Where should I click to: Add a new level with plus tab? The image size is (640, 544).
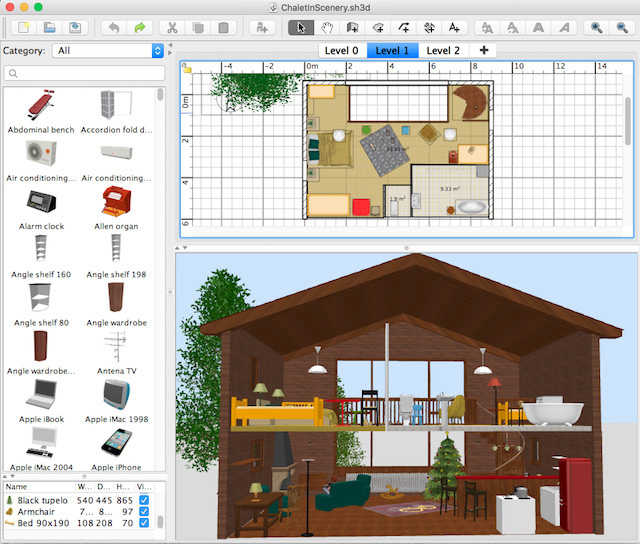[x=484, y=50]
